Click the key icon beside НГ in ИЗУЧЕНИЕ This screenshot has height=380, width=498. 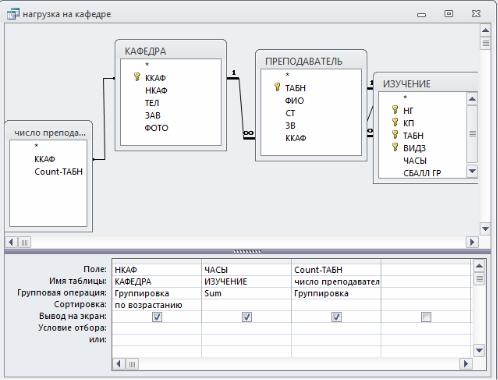395,109
